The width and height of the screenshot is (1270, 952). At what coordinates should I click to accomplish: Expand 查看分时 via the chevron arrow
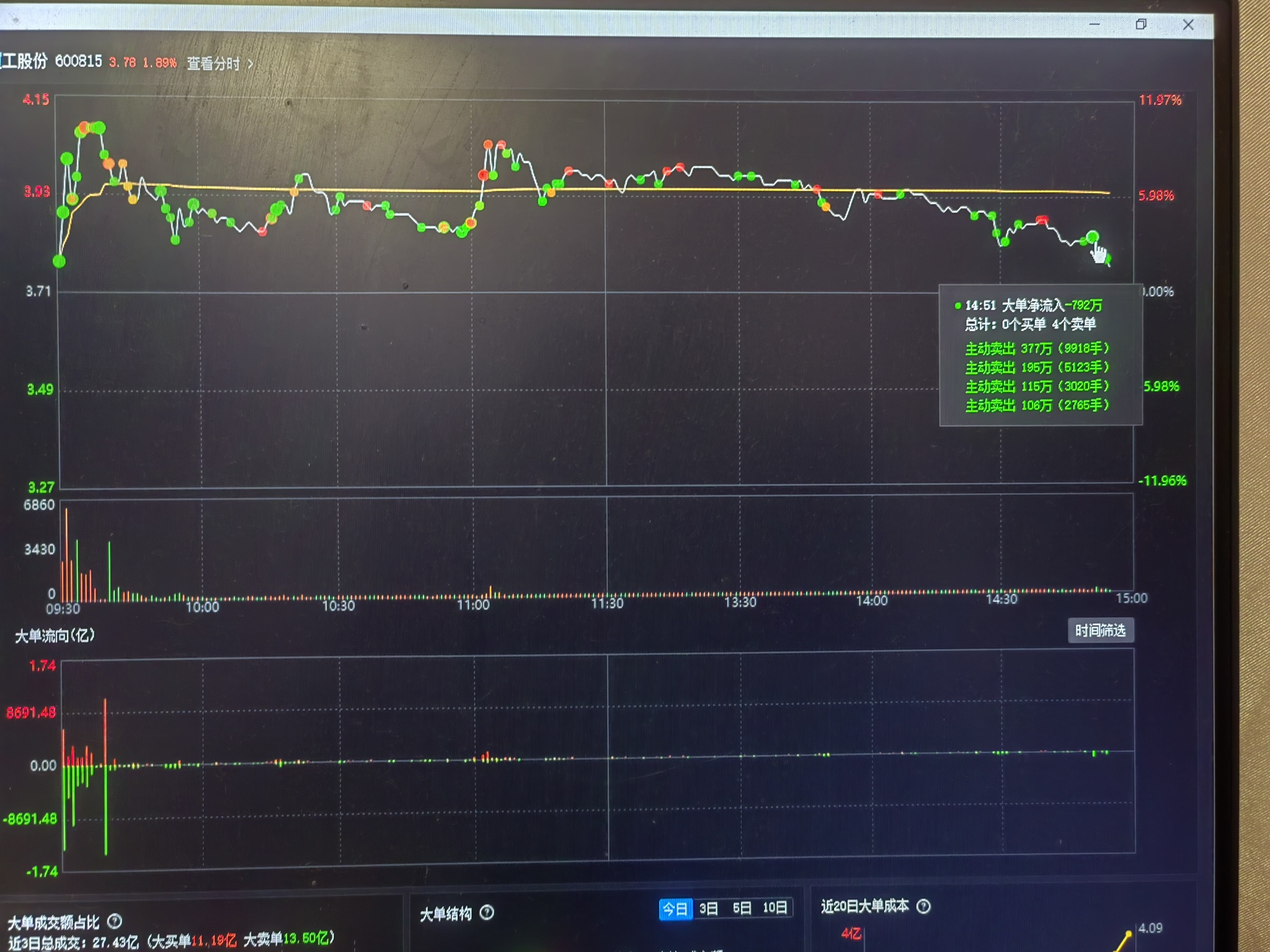pos(251,64)
